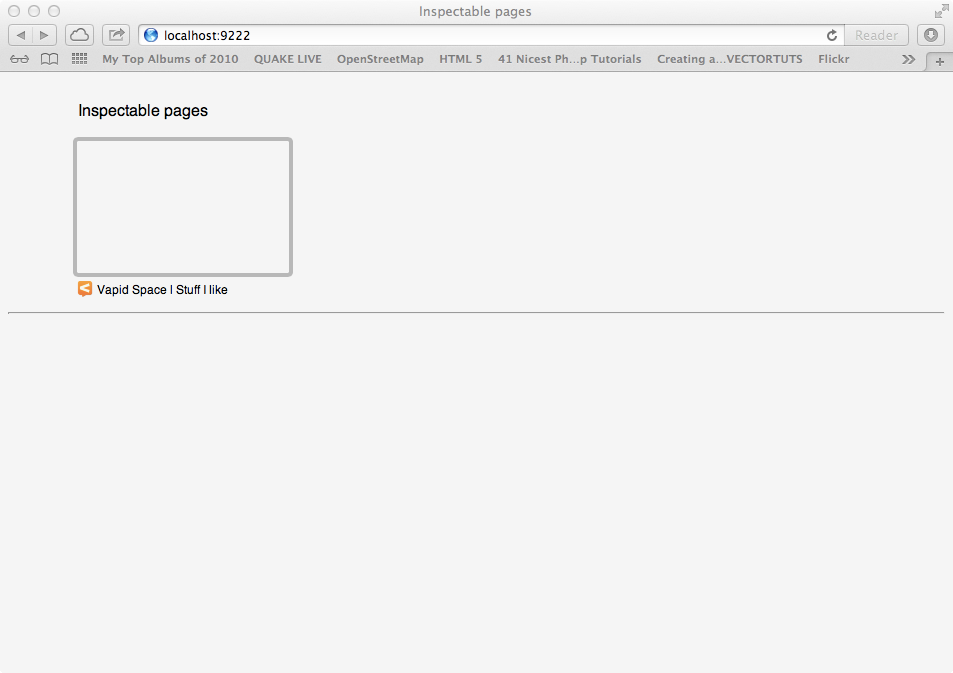
Task: Show all bookmarks book icon
Action: [x=49, y=59]
